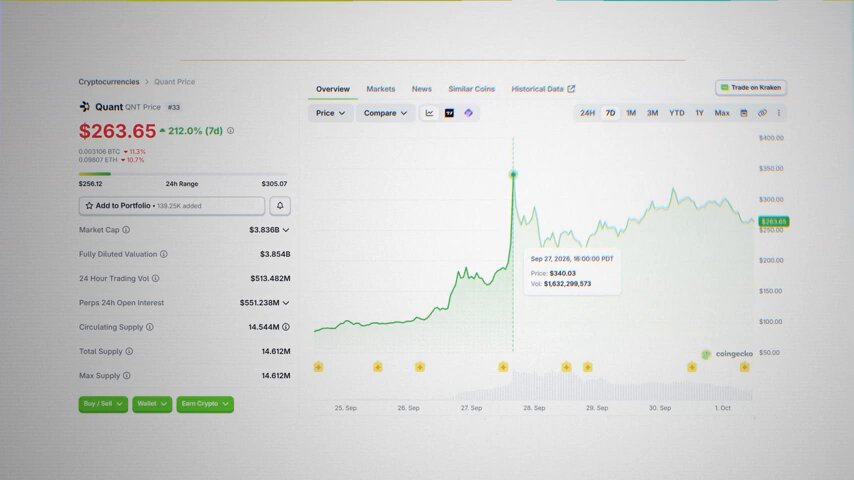Click the Add to Portfolio button
Viewport: 854px width, 480px height.
(172, 206)
